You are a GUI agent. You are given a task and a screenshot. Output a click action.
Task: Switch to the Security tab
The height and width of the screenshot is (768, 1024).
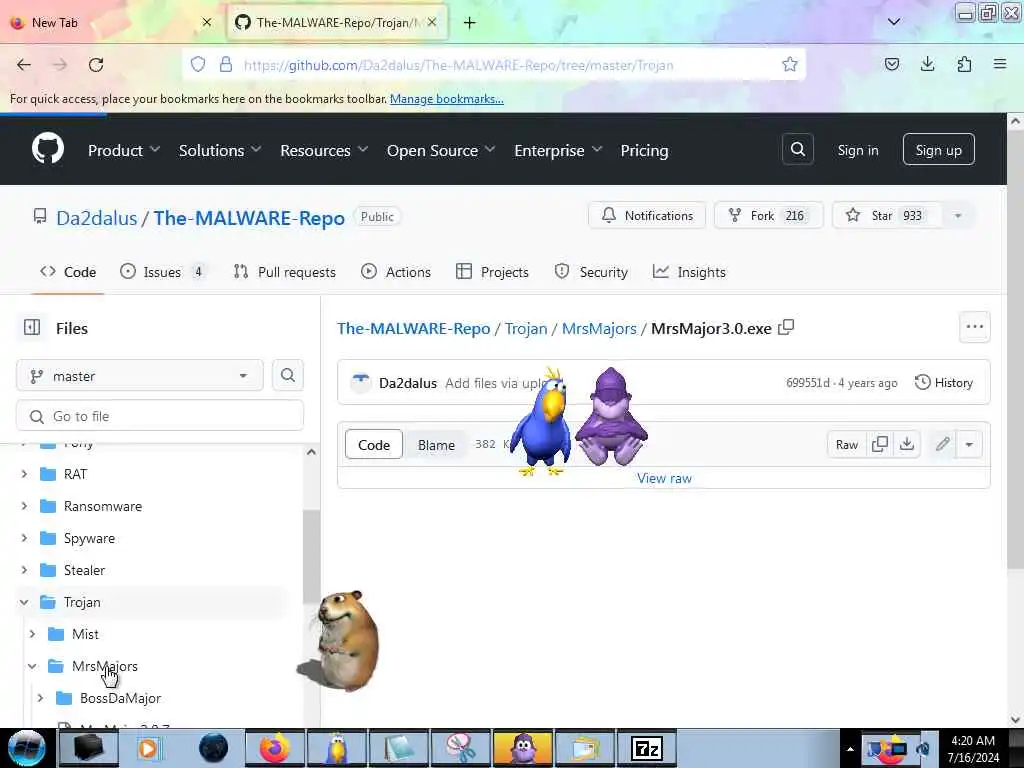point(591,272)
